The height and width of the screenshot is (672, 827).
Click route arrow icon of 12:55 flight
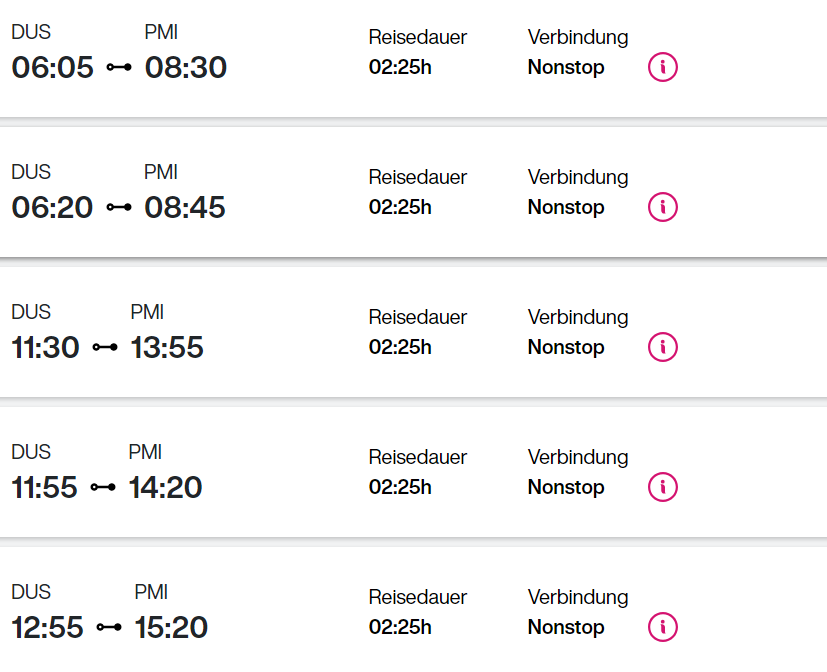click(x=109, y=628)
